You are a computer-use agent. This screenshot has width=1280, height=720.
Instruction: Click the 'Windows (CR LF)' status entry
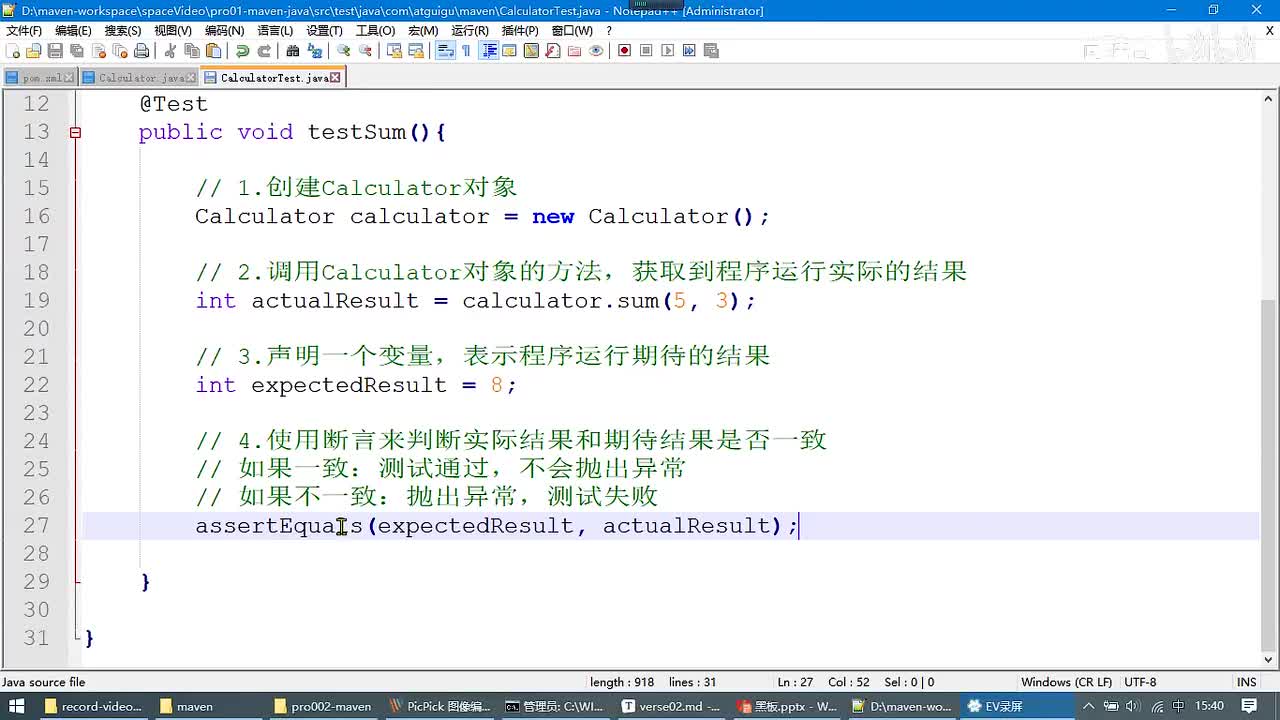pos(1066,682)
